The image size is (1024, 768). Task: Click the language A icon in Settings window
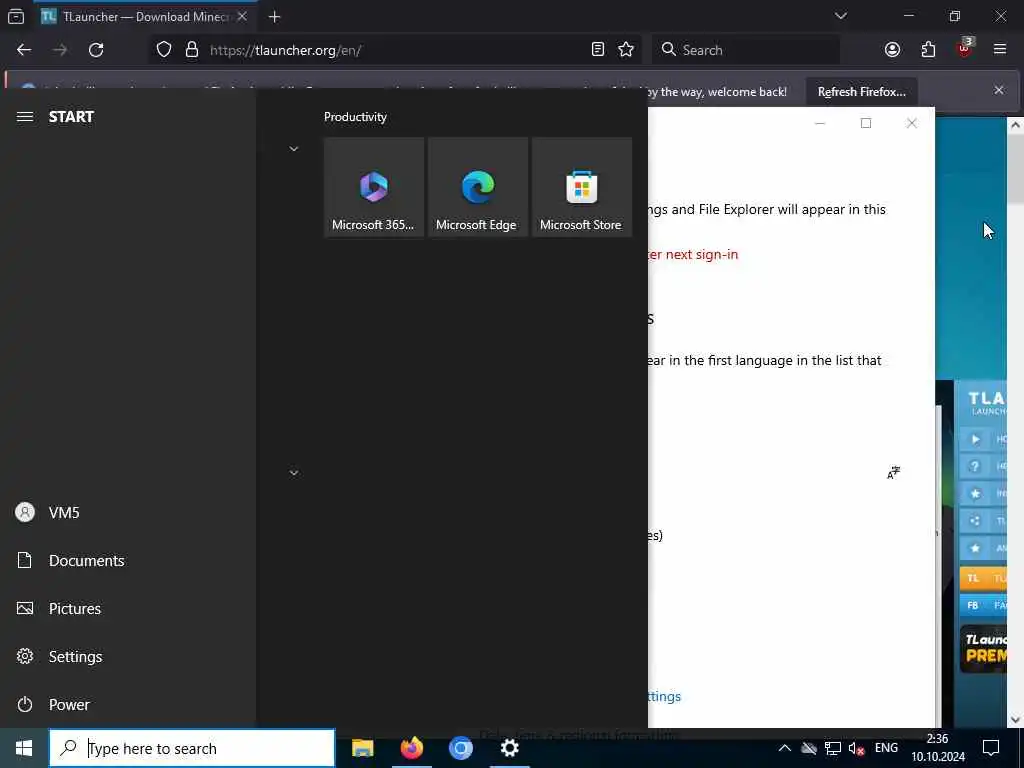tap(893, 473)
